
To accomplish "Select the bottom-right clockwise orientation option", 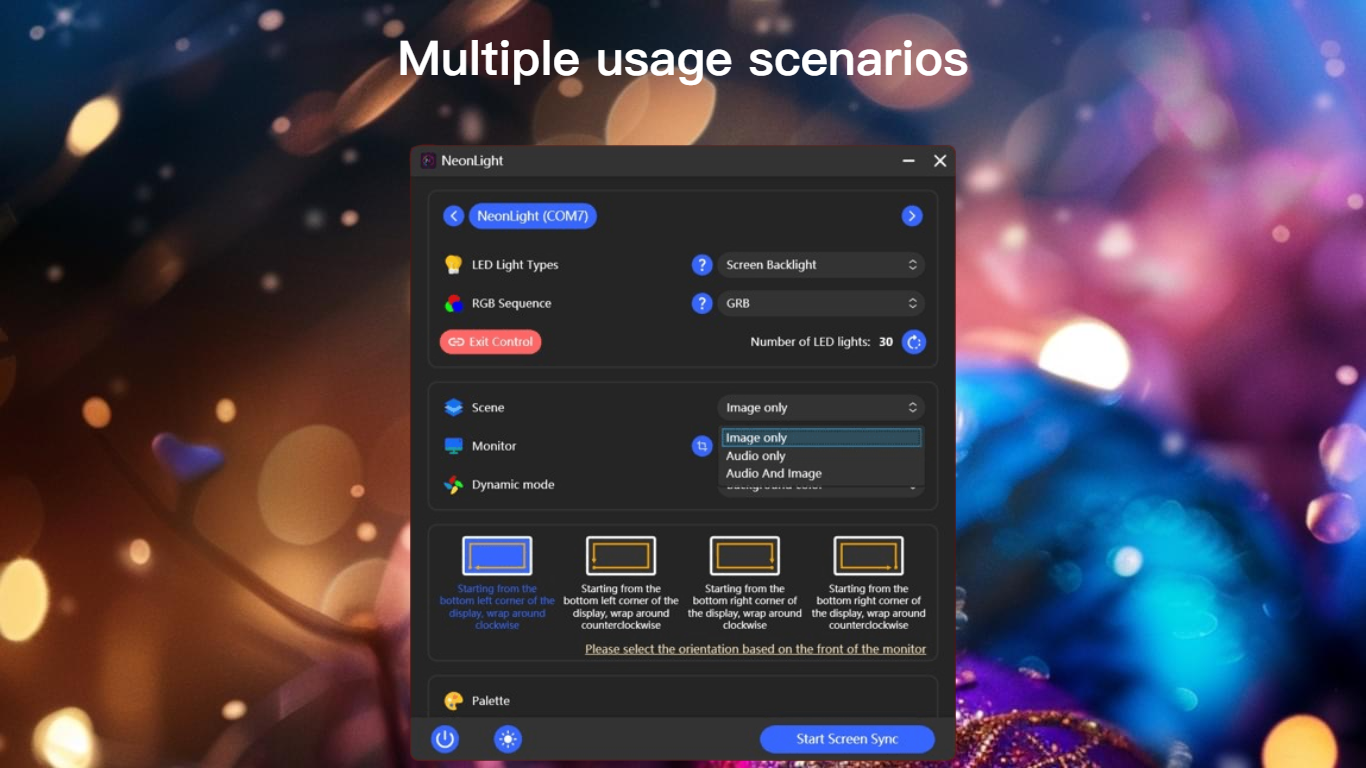I will click(744, 555).
